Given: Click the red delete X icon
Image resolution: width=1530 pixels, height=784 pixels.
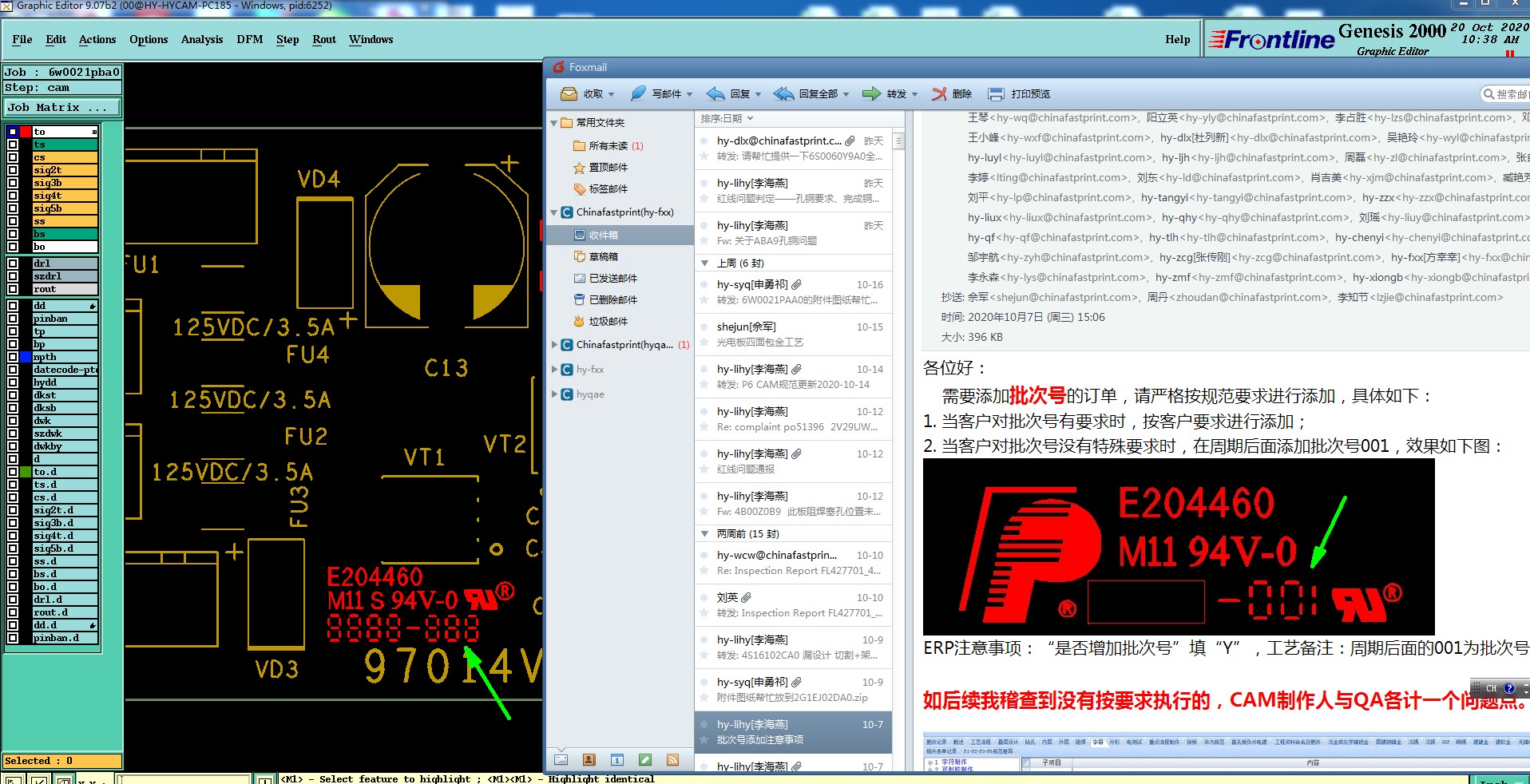Looking at the screenshot, I should pyautogui.click(x=940, y=94).
